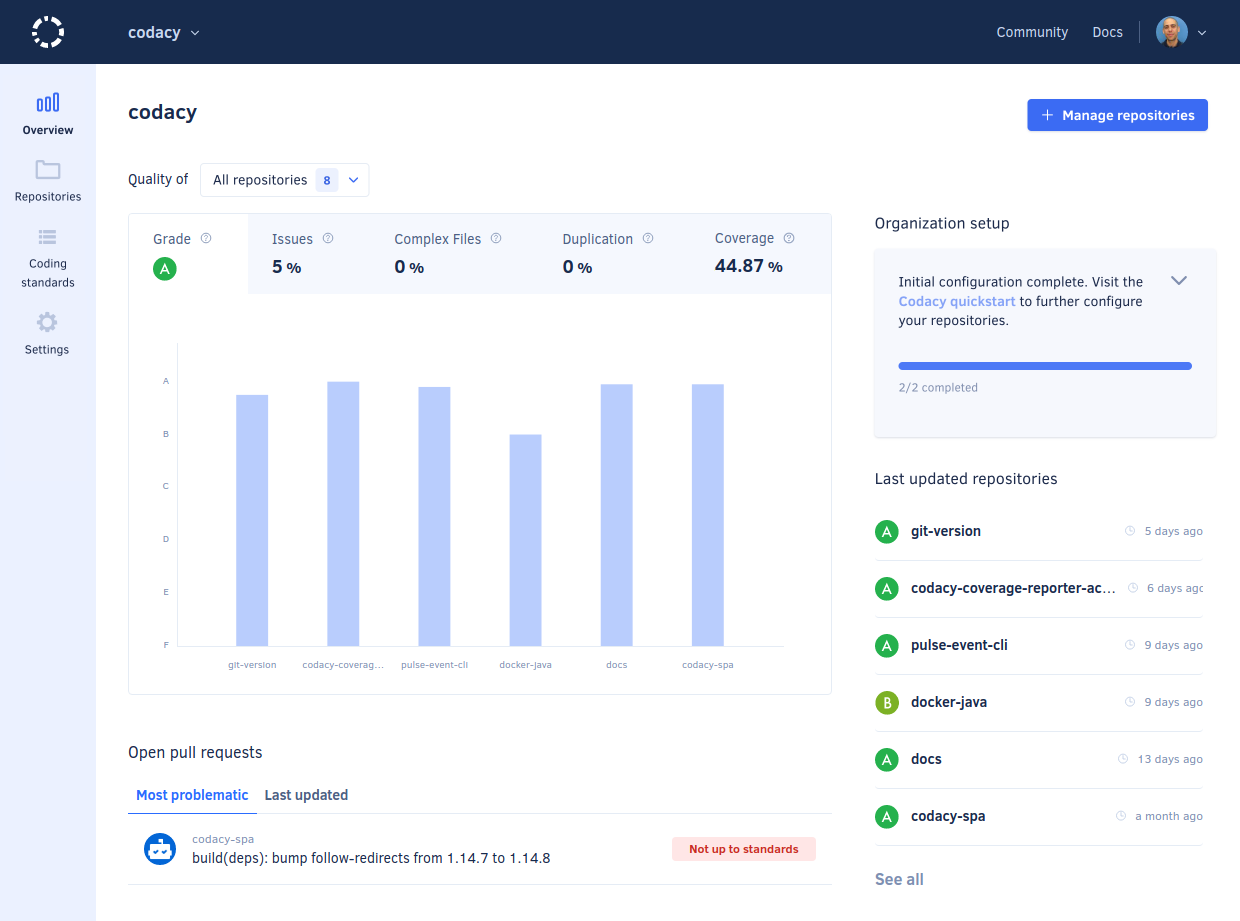Click the repositories count badge 8
Image resolution: width=1240 pixels, height=921 pixels.
[327, 180]
